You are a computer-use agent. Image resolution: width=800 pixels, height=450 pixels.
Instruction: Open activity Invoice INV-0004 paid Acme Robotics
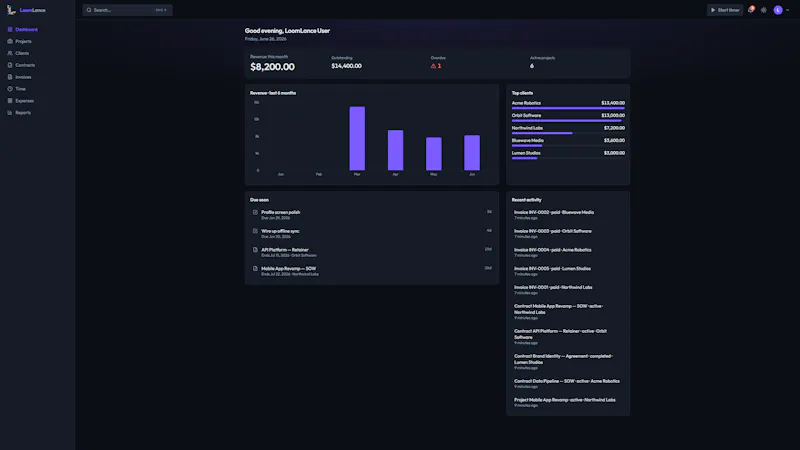click(568, 253)
